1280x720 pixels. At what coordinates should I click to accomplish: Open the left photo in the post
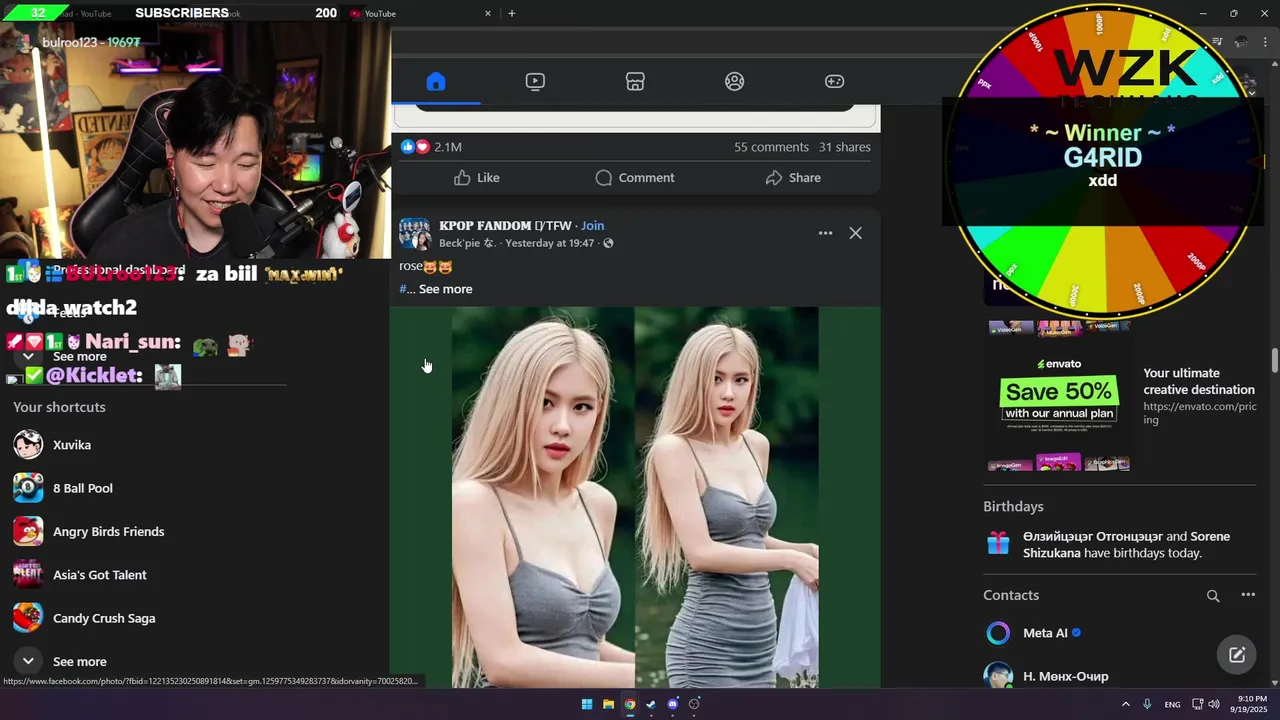[x=543, y=497]
